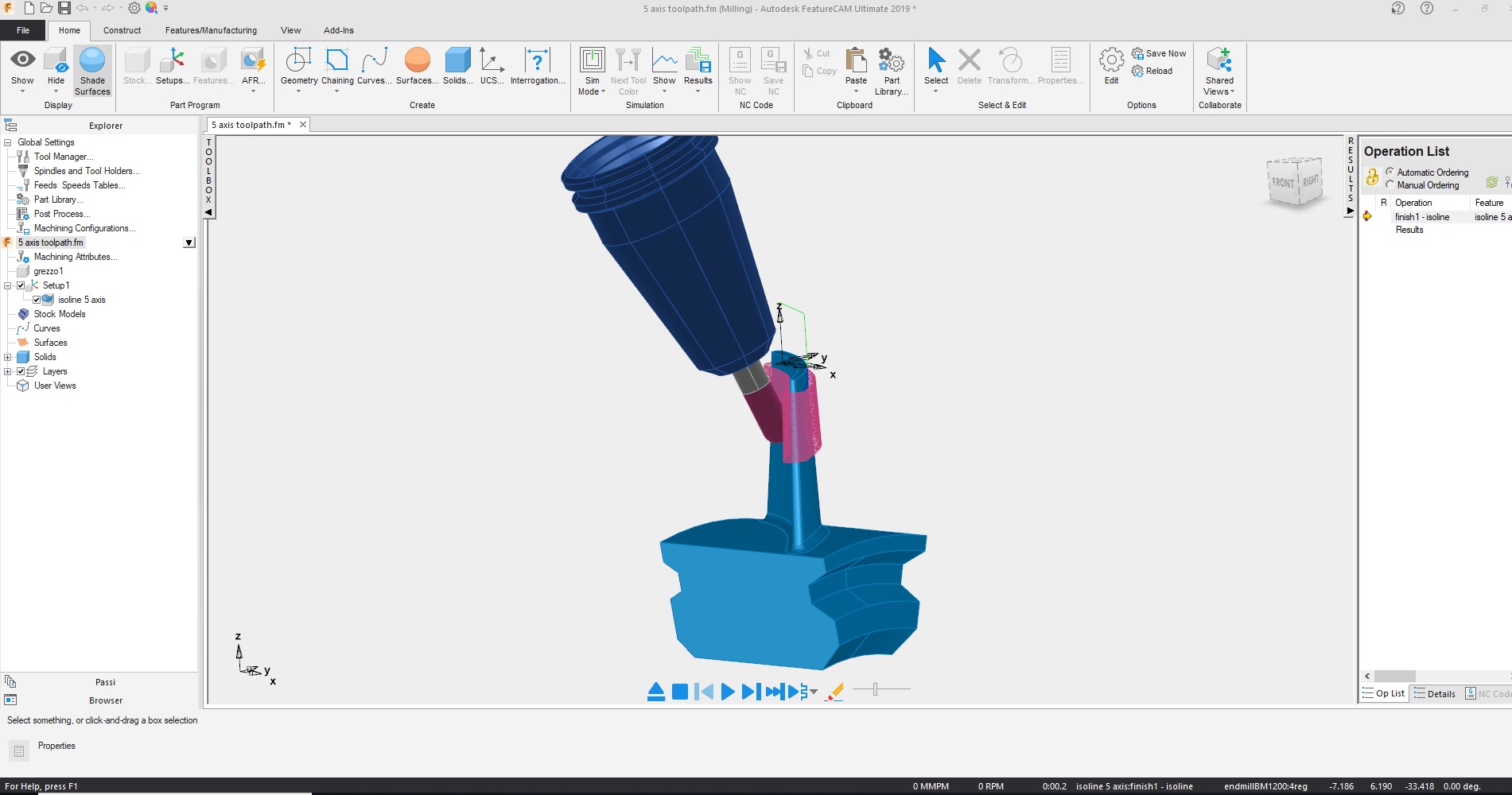Image resolution: width=1512 pixels, height=795 pixels.
Task: Open the Add-Ins ribbon tab
Action: click(x=338, y=30)
